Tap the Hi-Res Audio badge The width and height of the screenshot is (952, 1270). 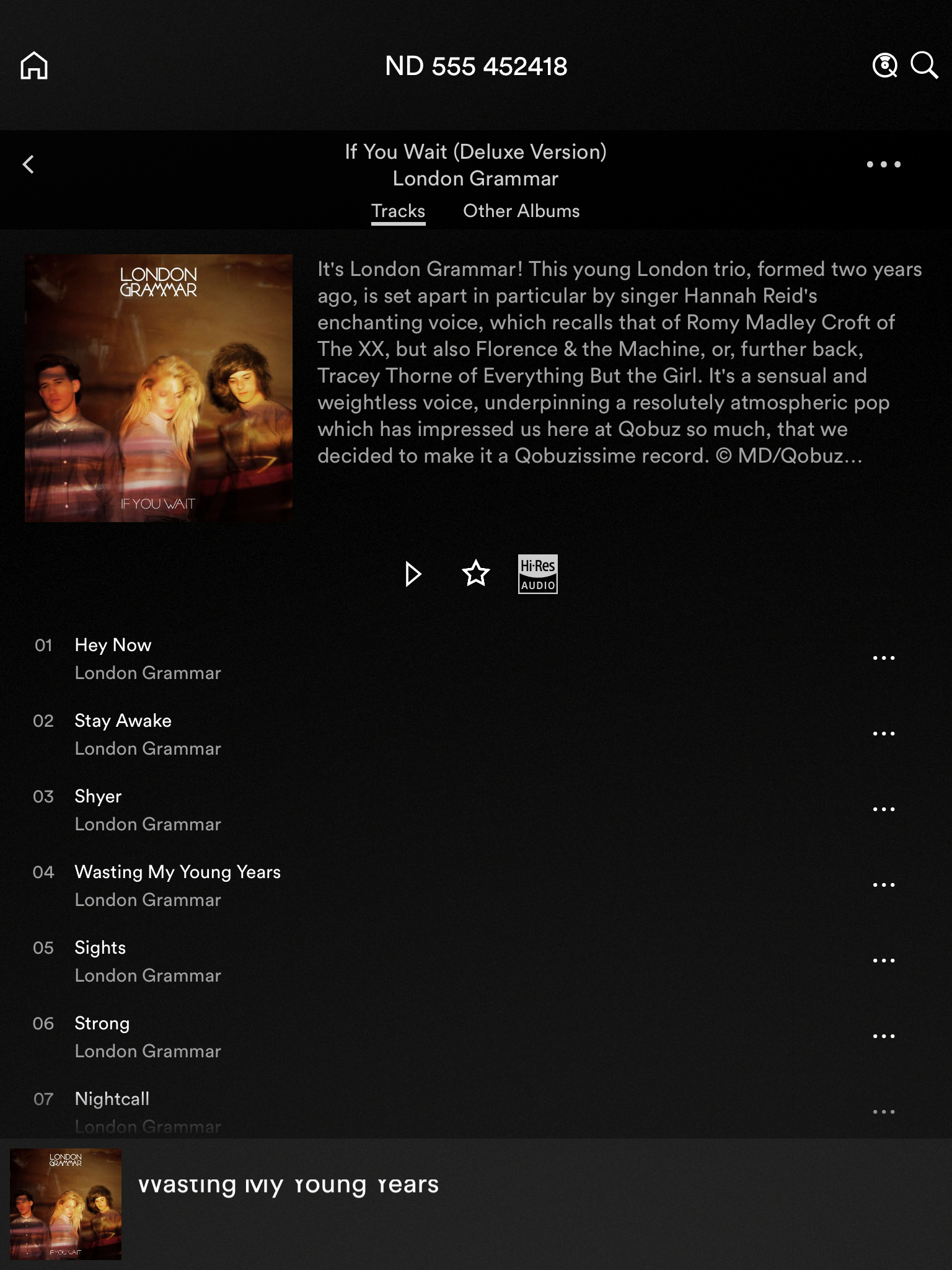click(x=538, y=574)
